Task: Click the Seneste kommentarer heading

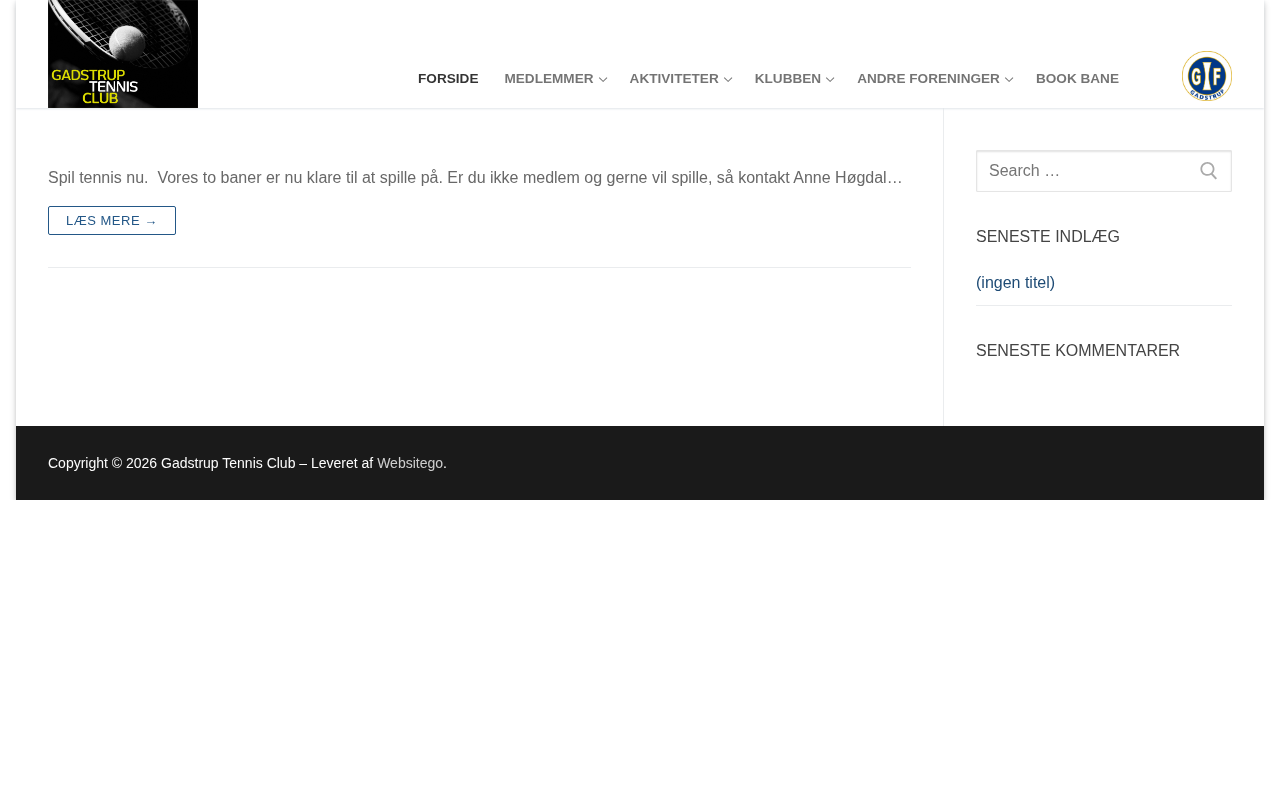Action: pyautogui.click(x=1078, y=351)
